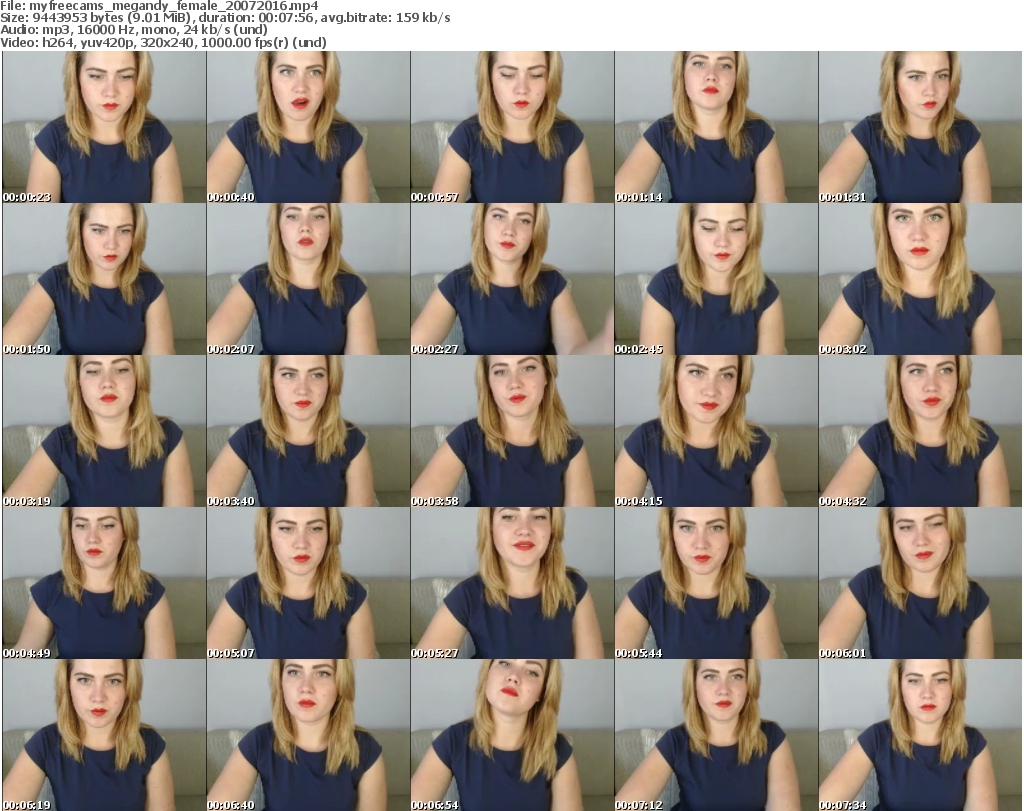Open the thumbnail stamped 00:04:32
Screen dimensions: 1024x811
coord(920,432)
